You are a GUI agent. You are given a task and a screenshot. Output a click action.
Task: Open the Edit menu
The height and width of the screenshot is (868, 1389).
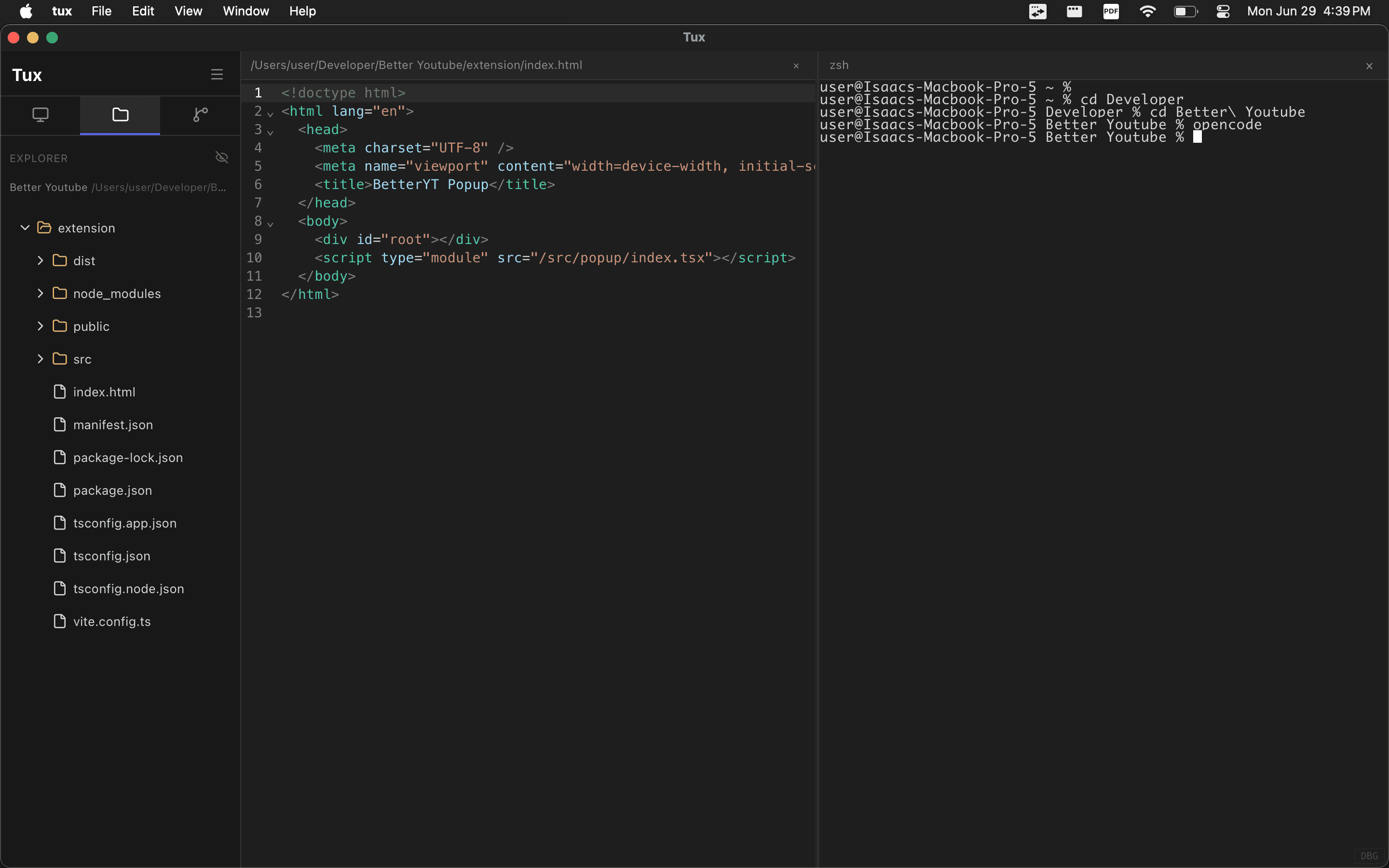click(x=143, y=11)
